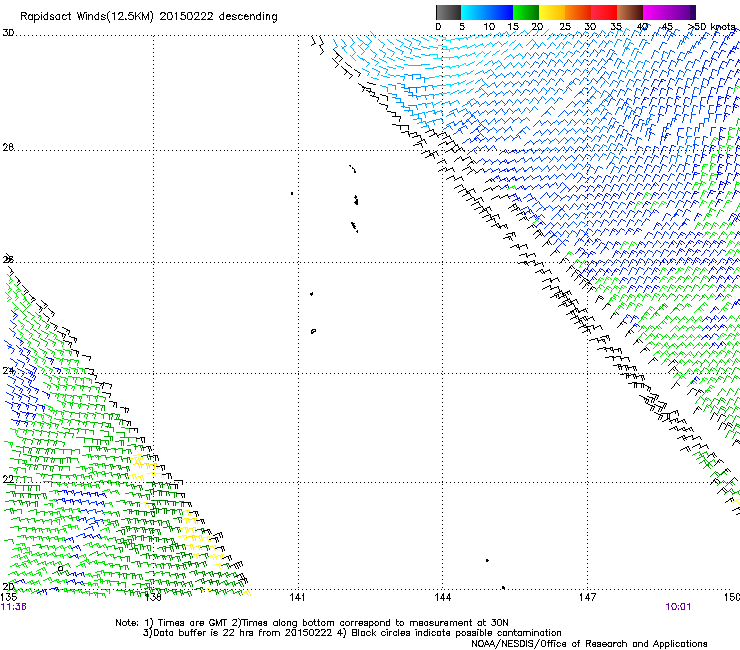Click the green 15-20 knots legend segment
The image size is (740, 650).
point(526,12)
